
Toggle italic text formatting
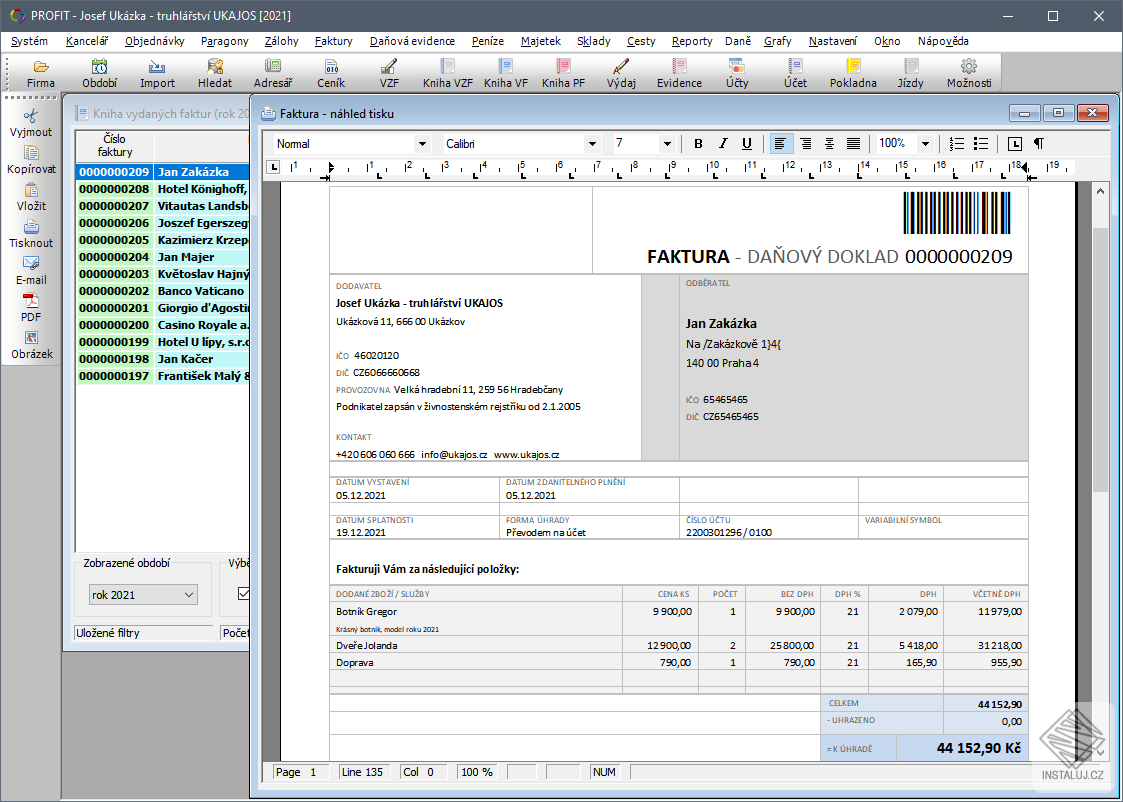click(x=722, y=144)
